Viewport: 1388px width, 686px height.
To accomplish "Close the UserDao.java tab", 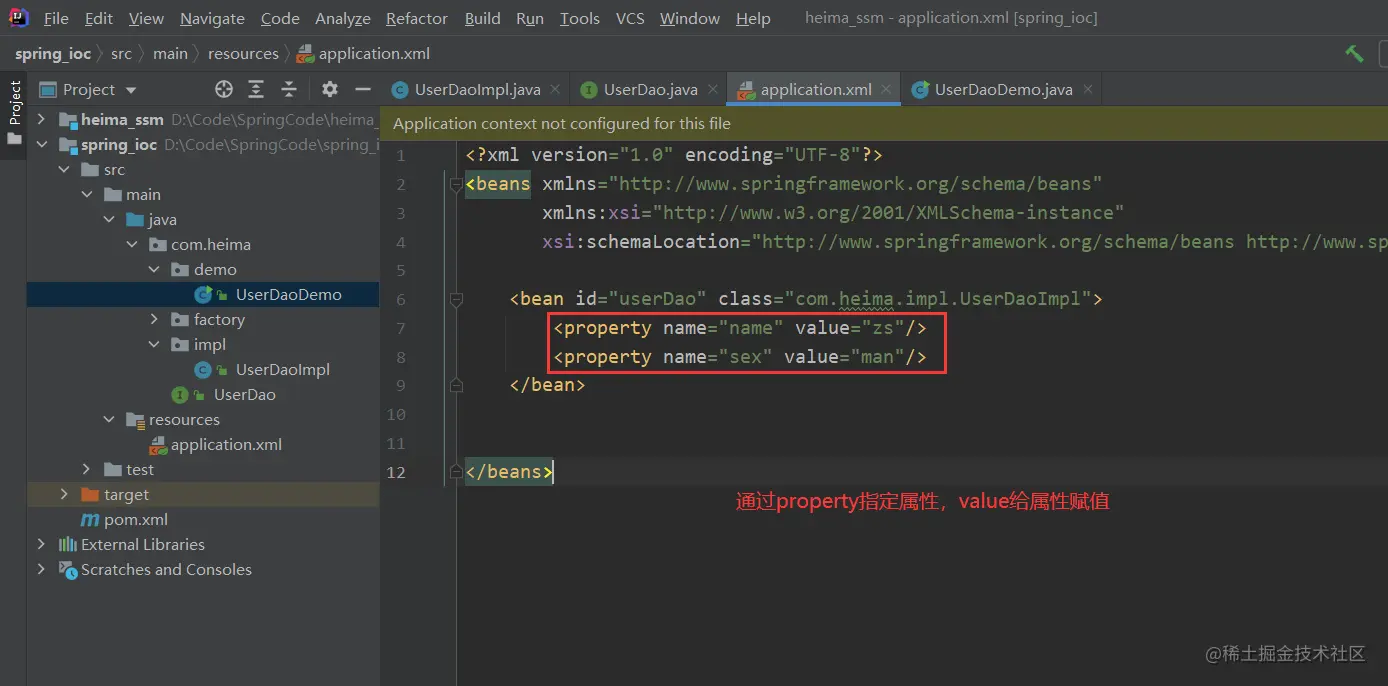I will coord(713,90).
